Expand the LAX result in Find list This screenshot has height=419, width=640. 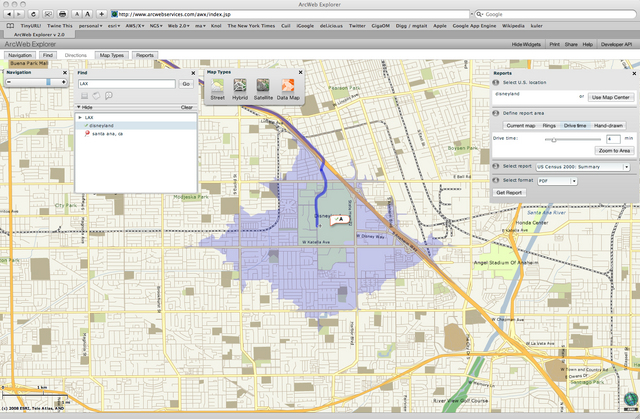80,117
